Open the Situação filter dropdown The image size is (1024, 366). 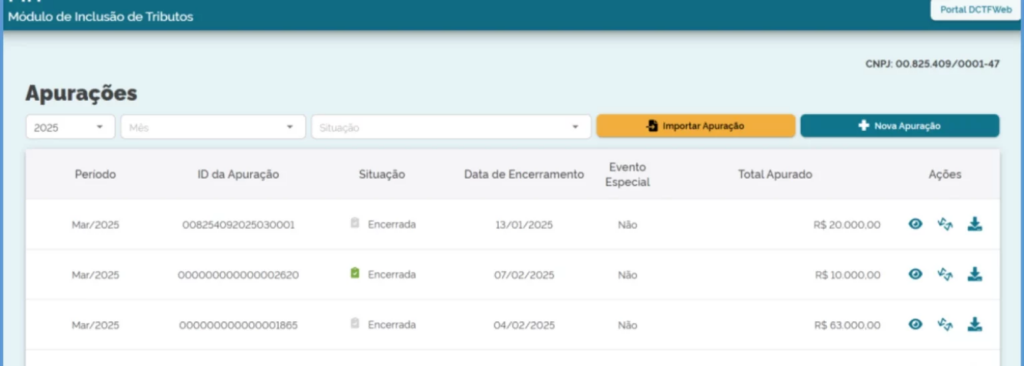[451, 127]
